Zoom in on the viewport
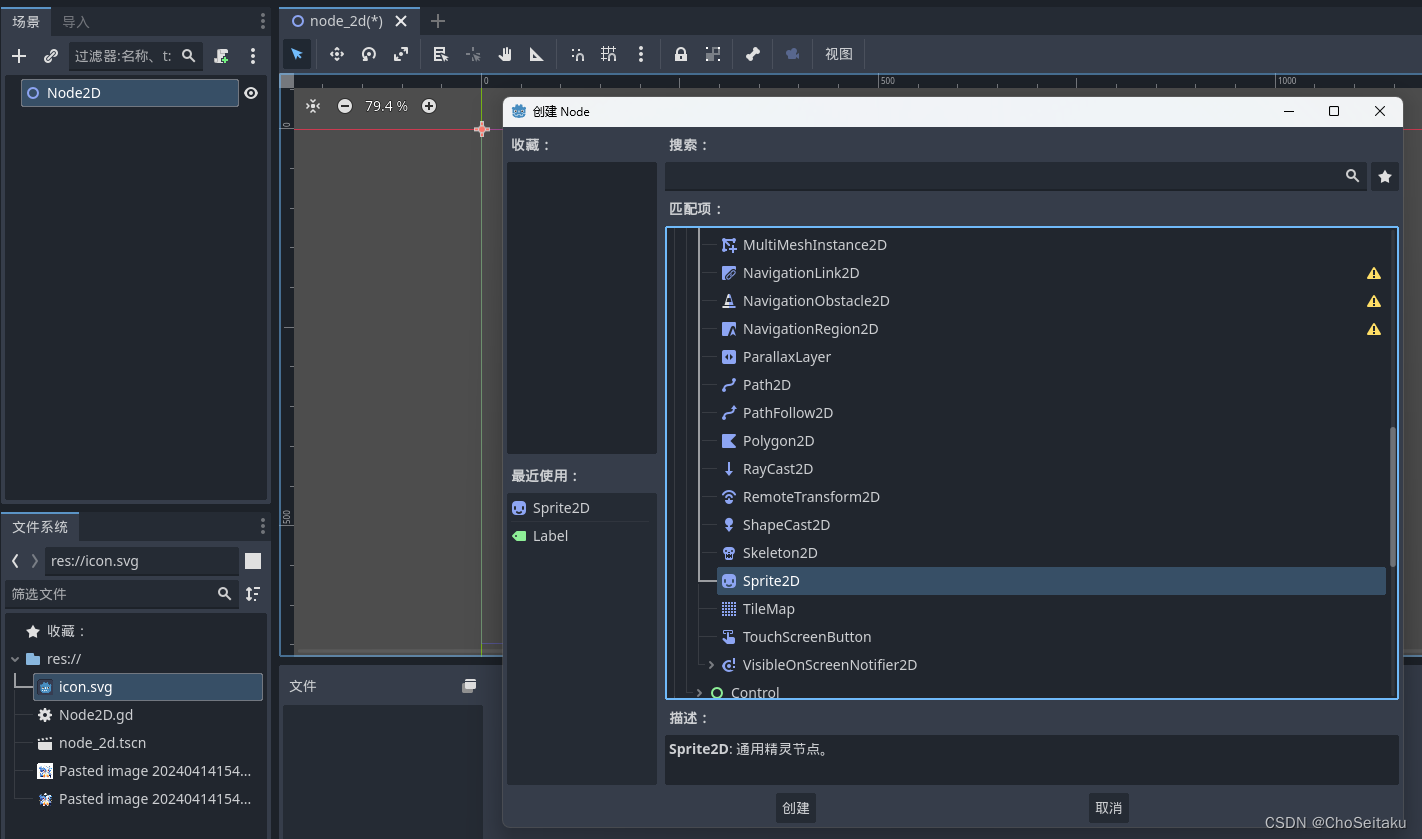The width and height of the screenshot is (1422, 839). coord(429,106)
